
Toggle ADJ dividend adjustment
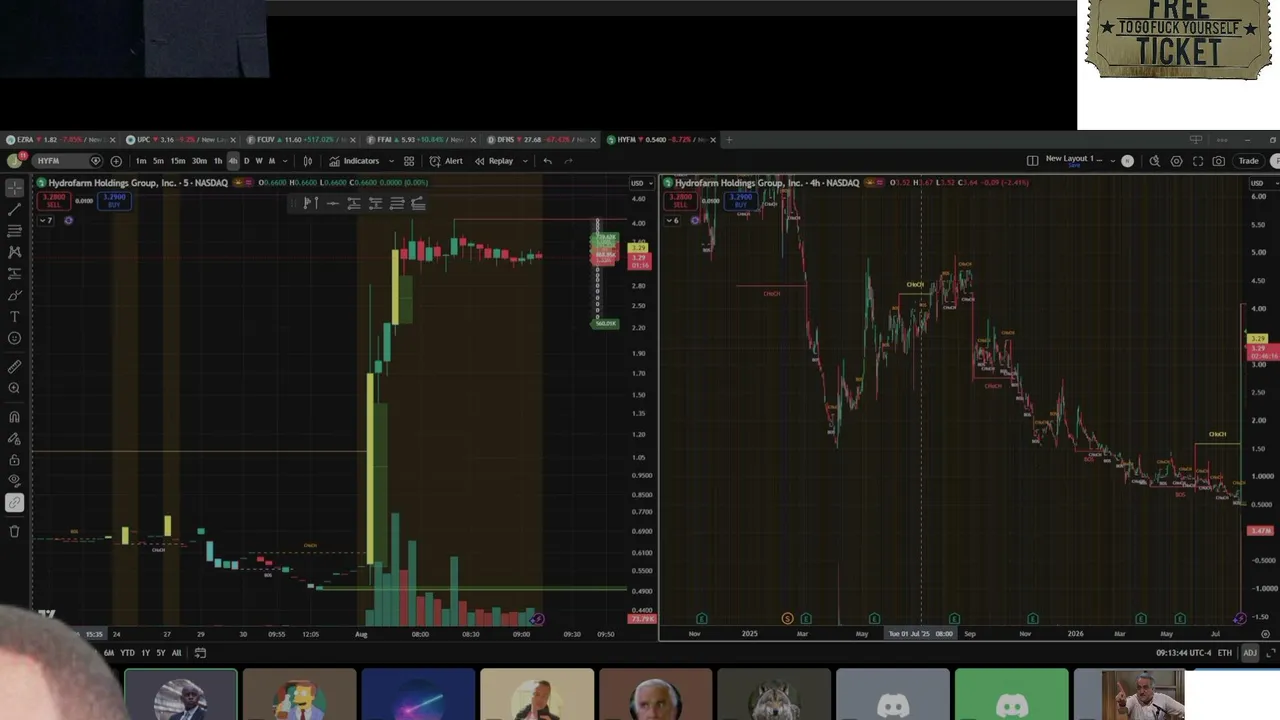point(1250,653)
